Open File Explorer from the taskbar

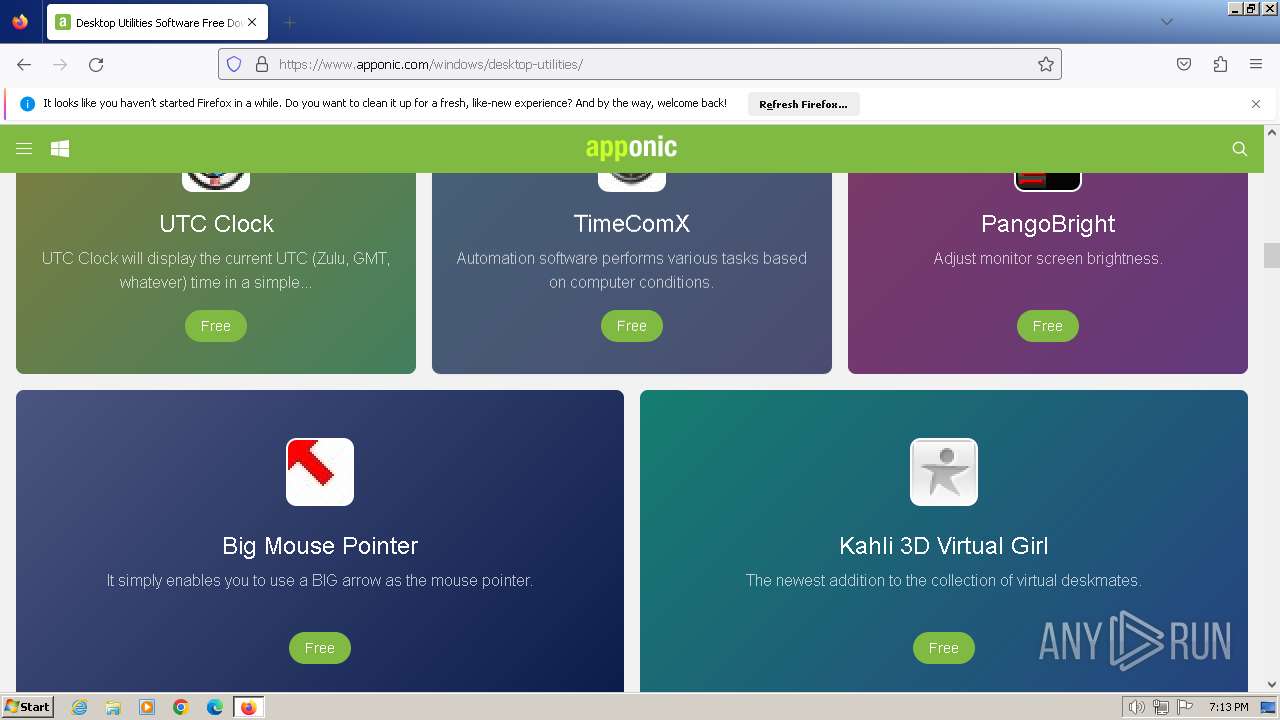click(113, 707)
